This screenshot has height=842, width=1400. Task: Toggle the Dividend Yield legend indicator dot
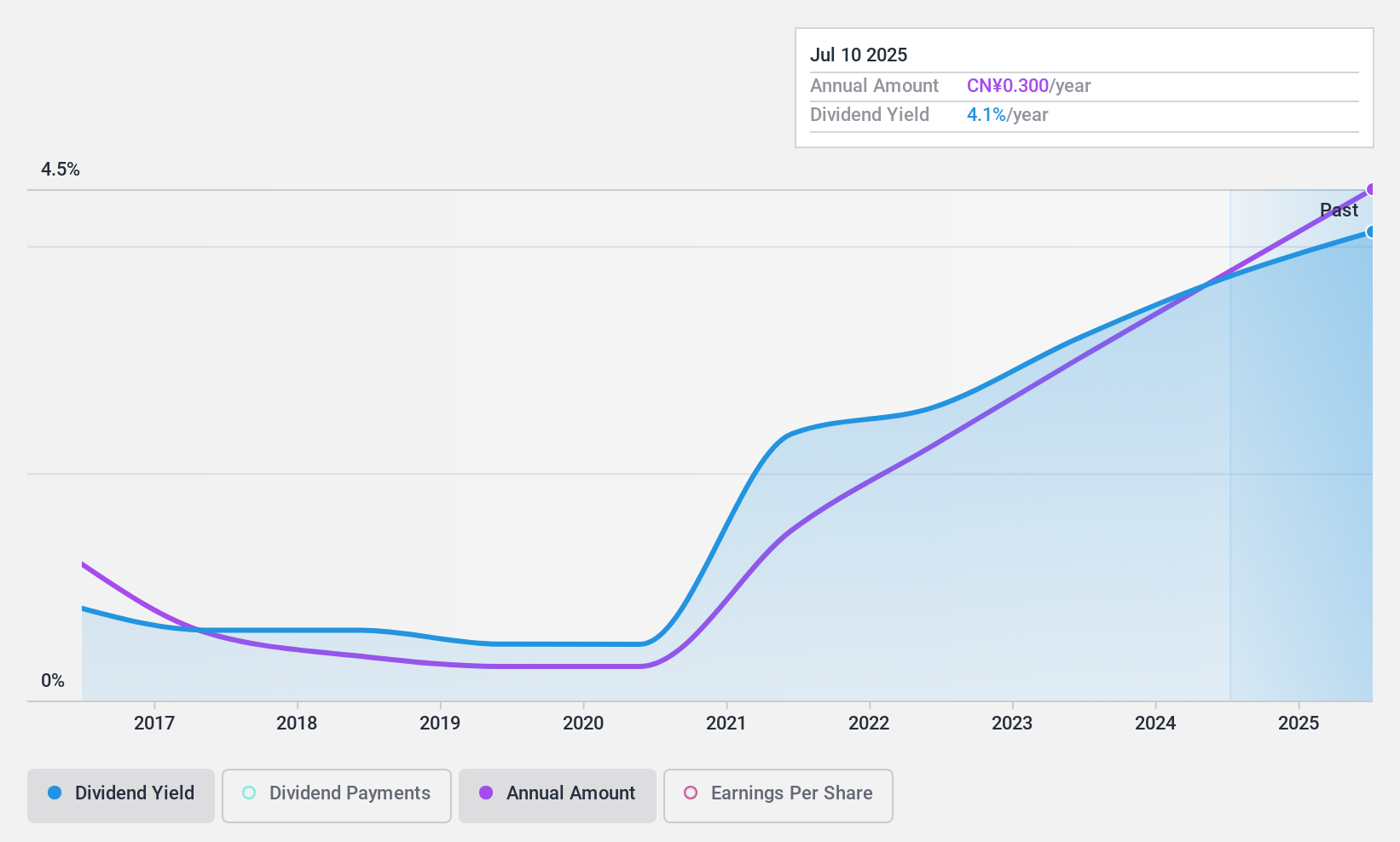54,793
